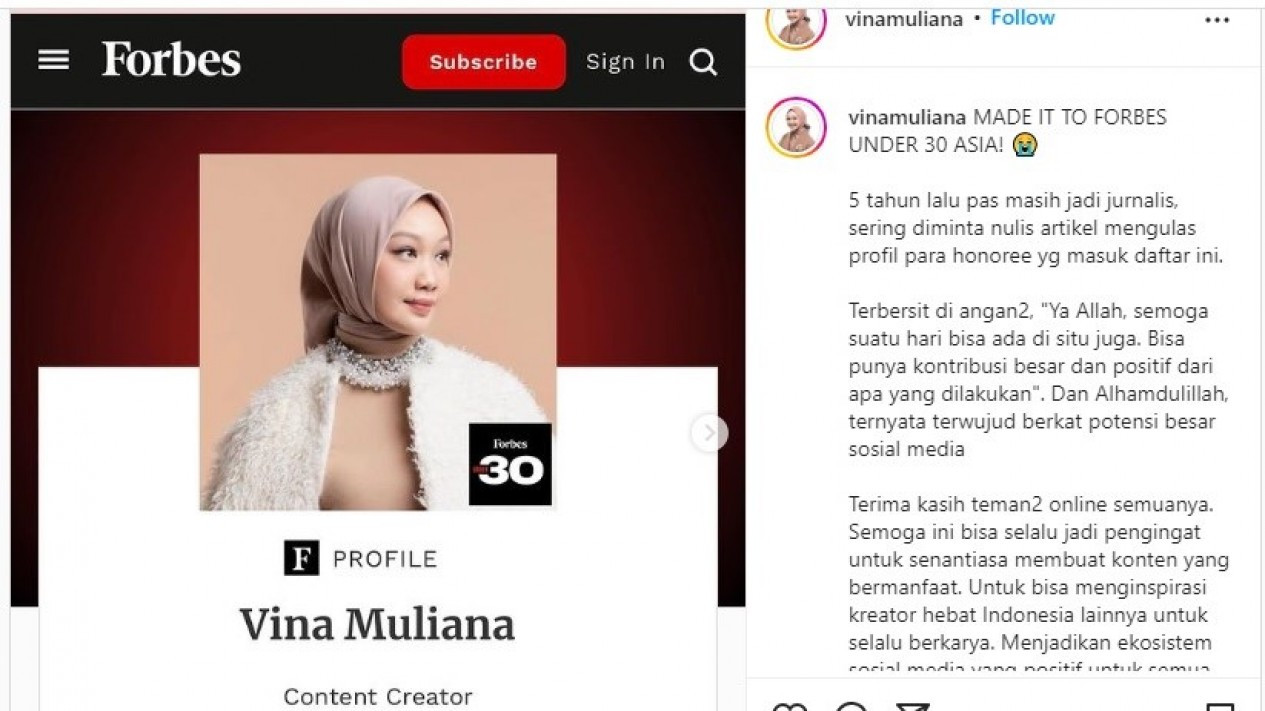The width and height of the screenshot is (1265, 711).
Task: Select the PROFILE label text
Action: (x=385, y=559)
